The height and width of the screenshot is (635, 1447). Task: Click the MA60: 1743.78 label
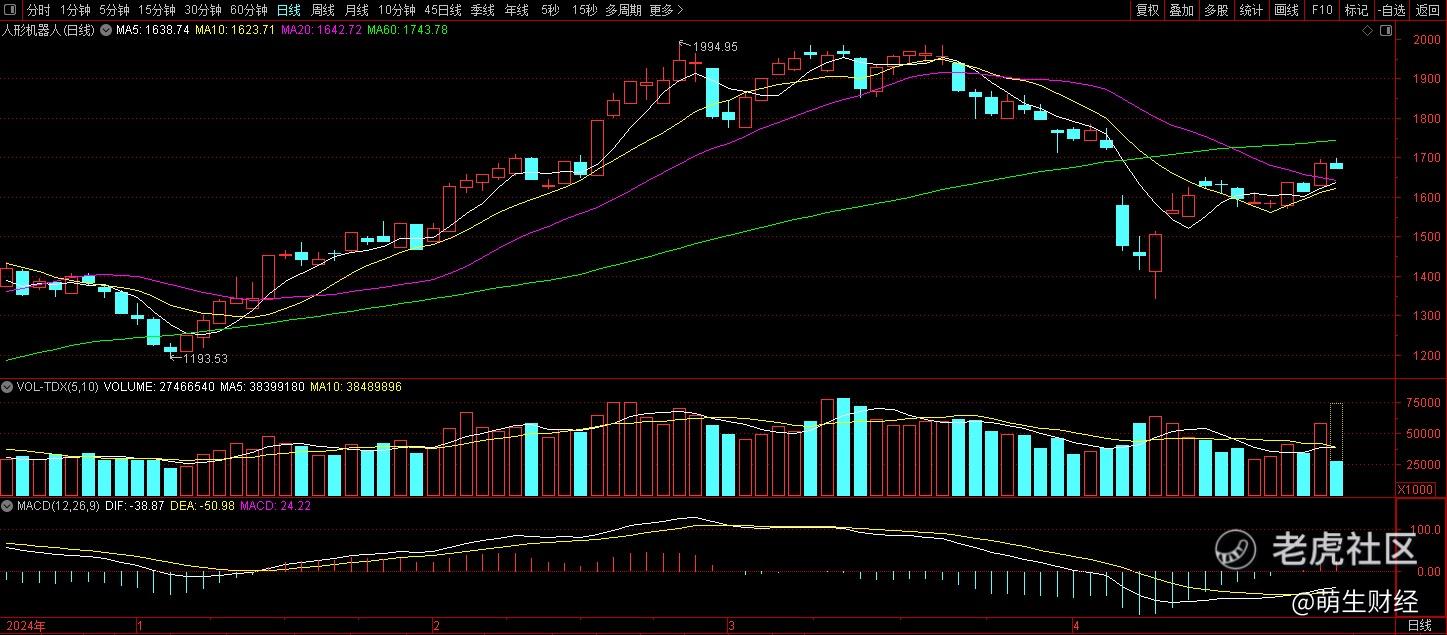point(407,30)
